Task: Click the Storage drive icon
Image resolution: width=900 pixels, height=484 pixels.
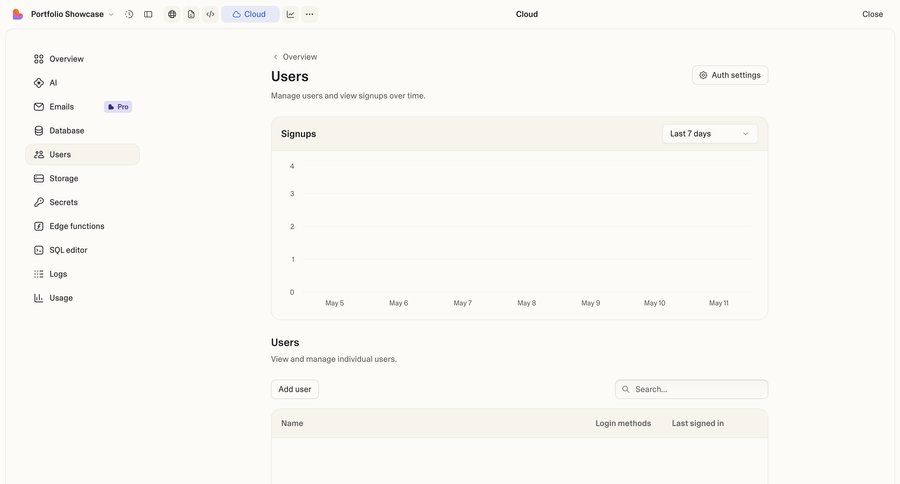Action: [x=38, y=179]
